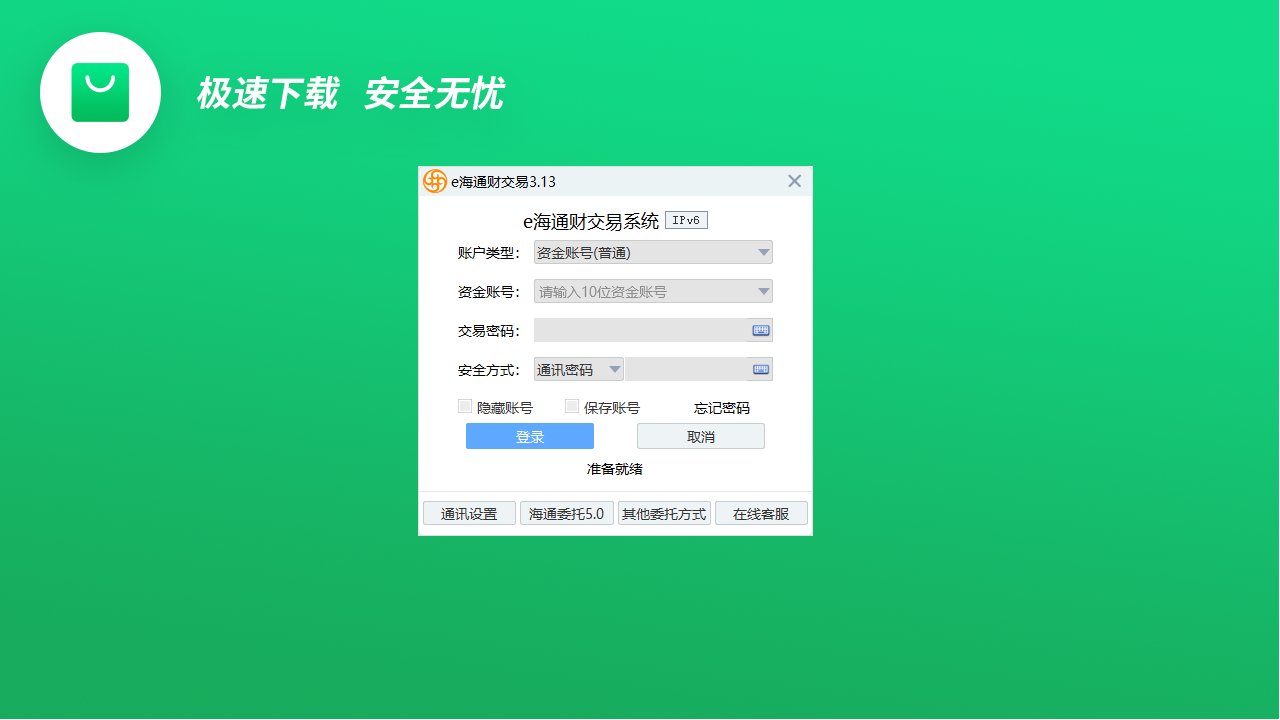The image size is (1280, 720).
Task: Click the 其他委托方式 button
Action: 664,514
